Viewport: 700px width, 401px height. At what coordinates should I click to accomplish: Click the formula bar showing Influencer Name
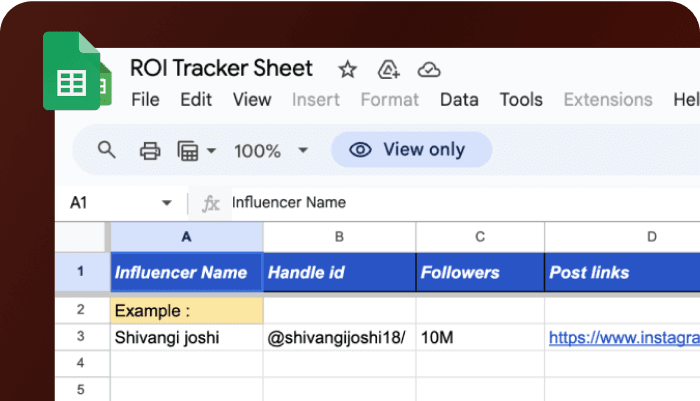(466, 203)
